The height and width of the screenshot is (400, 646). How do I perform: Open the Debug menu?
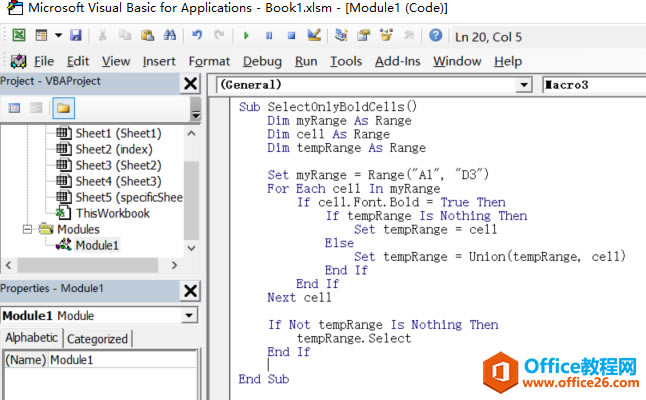click(262, 61)
